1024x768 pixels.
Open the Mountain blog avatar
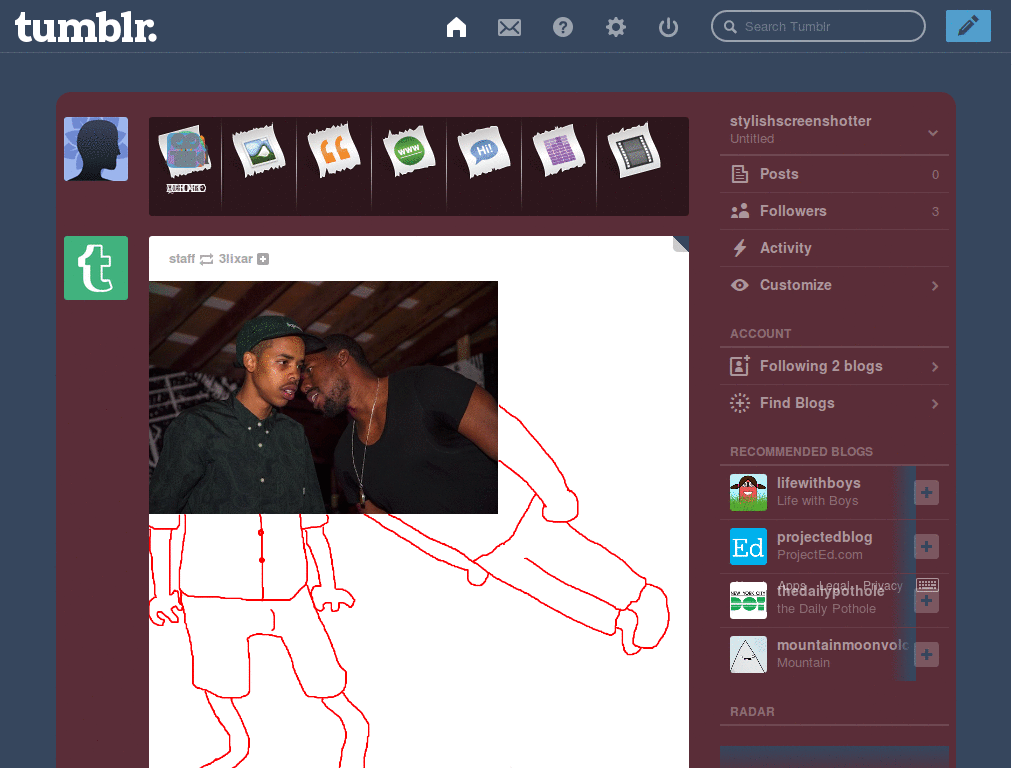coord(748,654)
